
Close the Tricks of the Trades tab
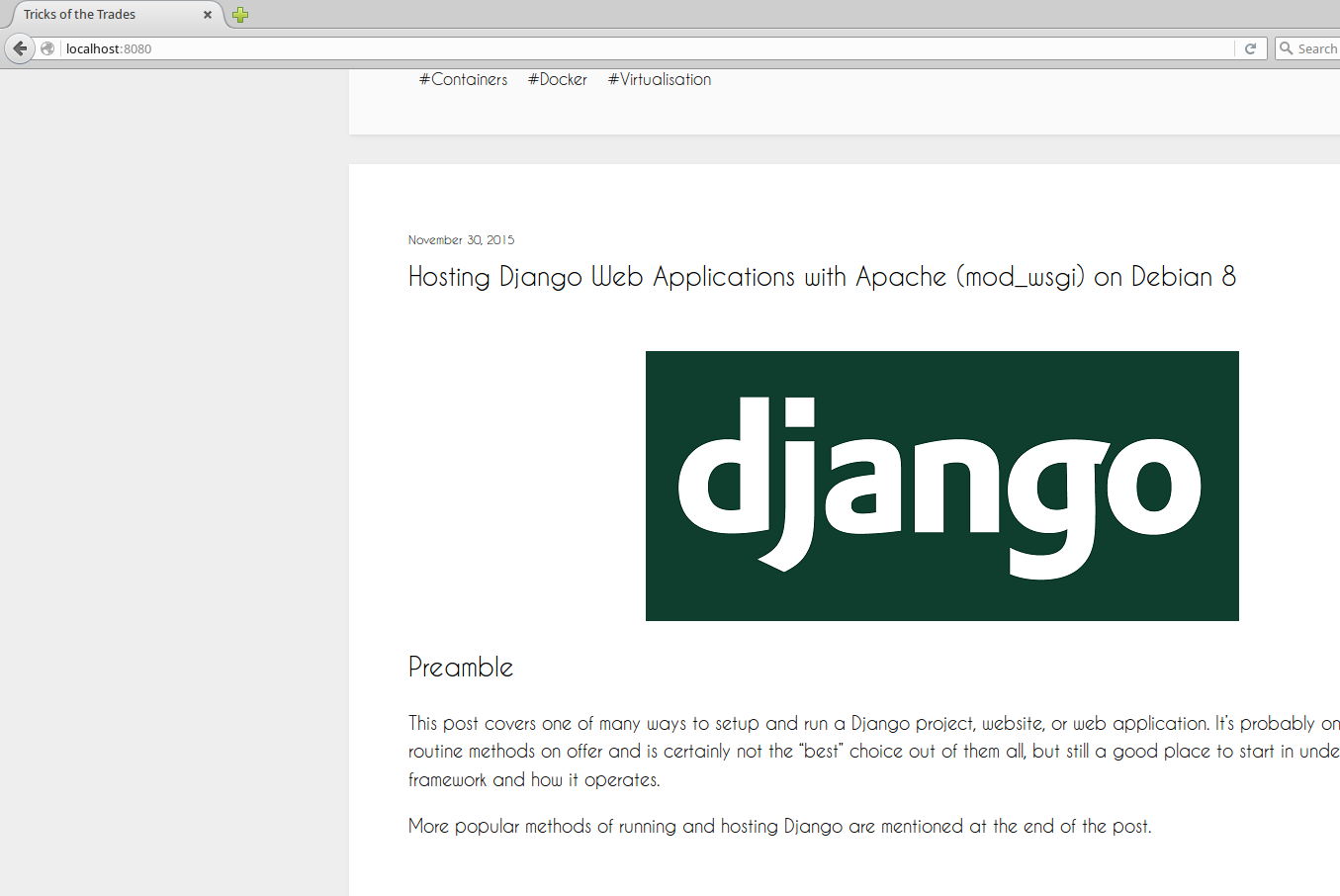208,15
